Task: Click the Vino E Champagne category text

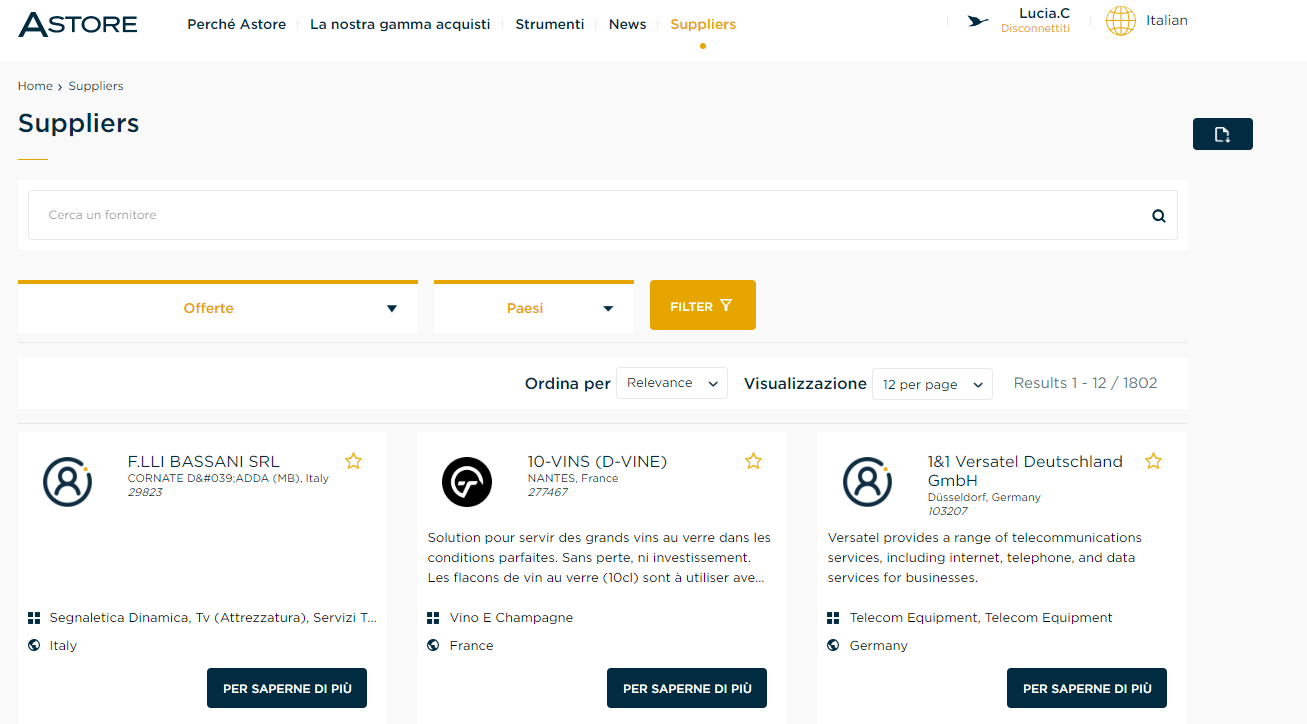Action: (x=512, y=618)
